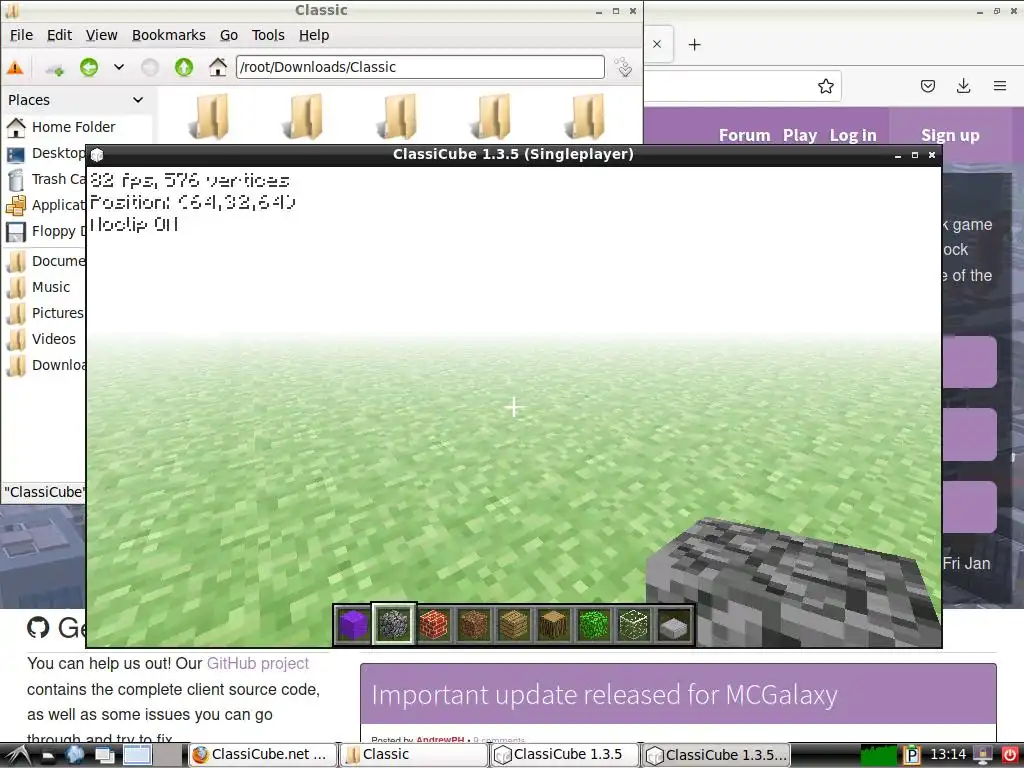
Task: Click the red power button in the tray
Action: pyautogui.click(x=1010, y=755)
